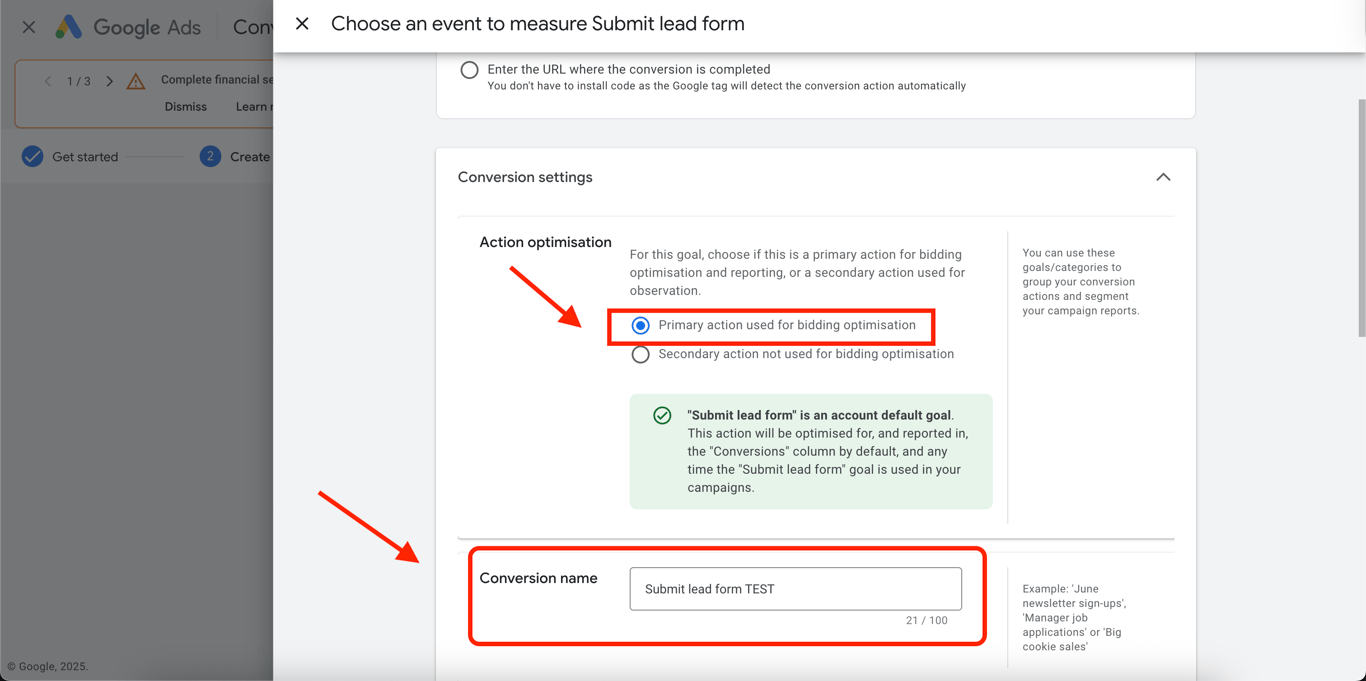
Task: Collapse the Conversion settings section
Action: [x=1163, y=177]
